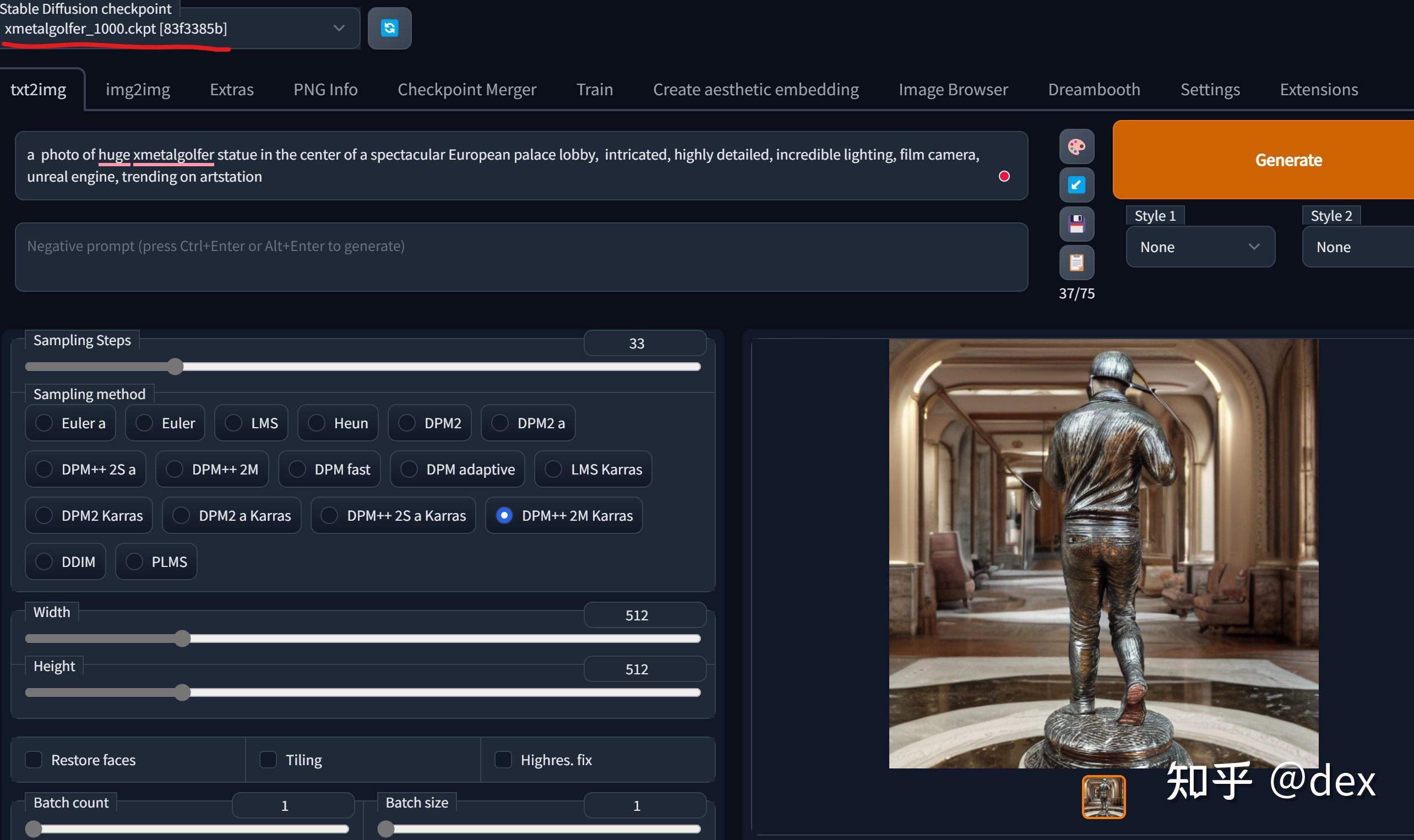Toggle the Highres. fix checkbox
This screenshot has height=840, width=1414.
point(503,760)
